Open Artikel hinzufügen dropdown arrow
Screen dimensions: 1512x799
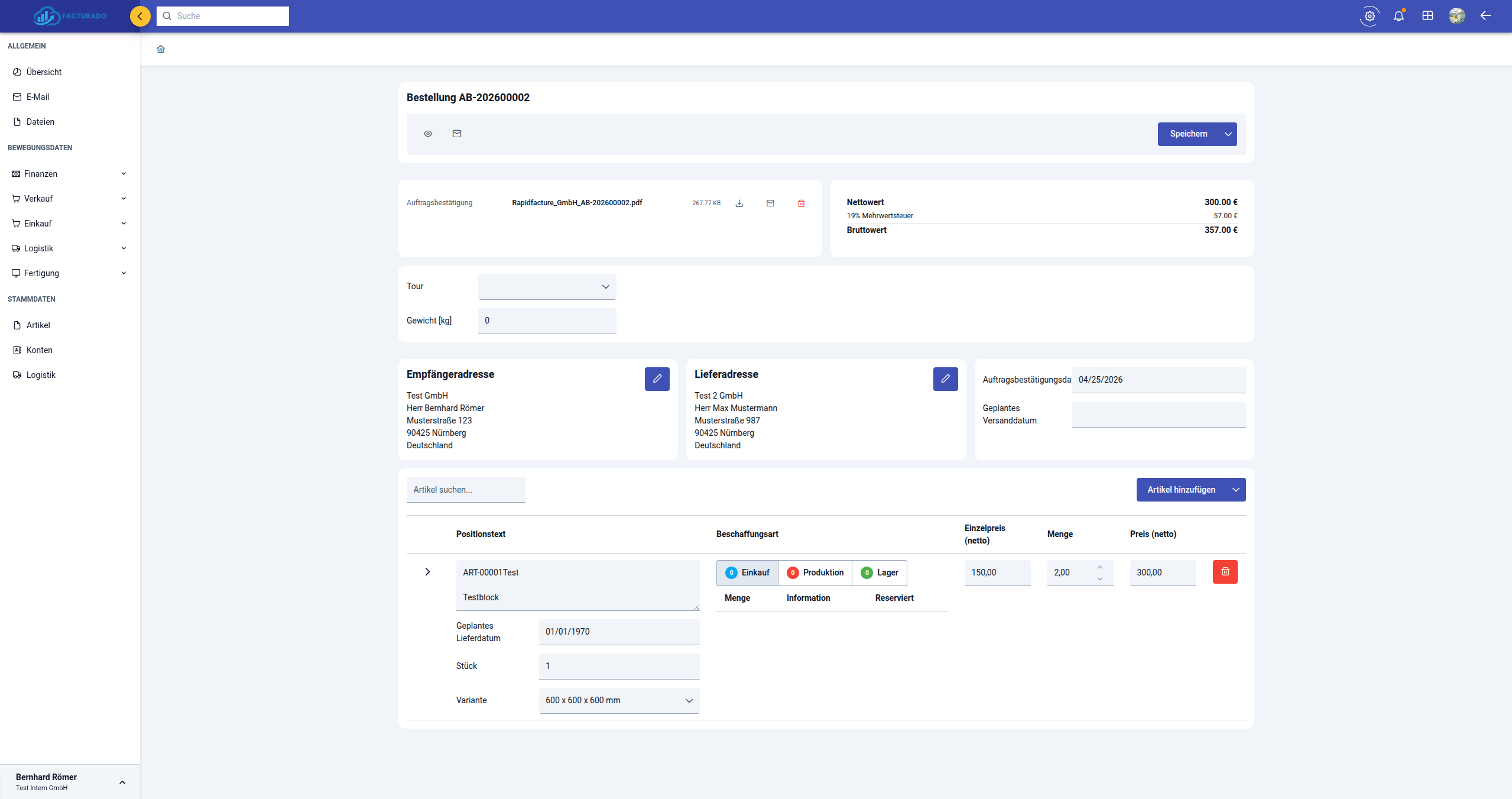coord(1236,490)
